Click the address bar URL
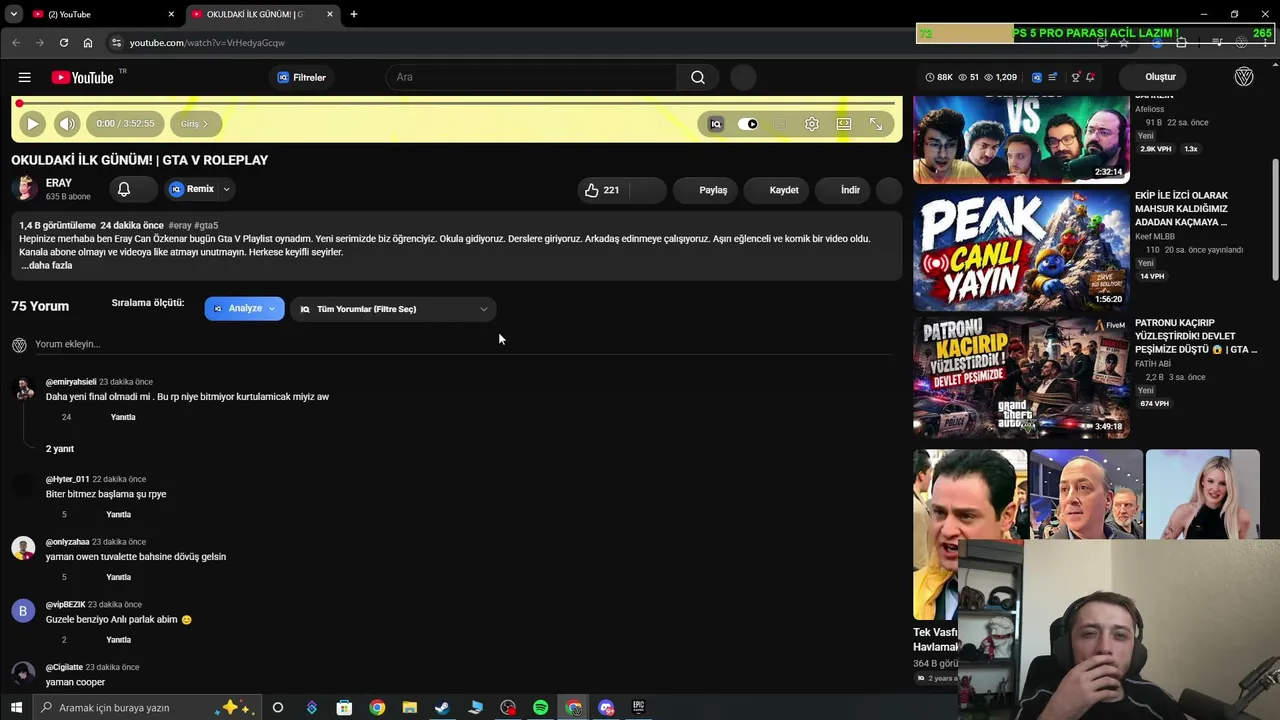 [x=207, y=43]
